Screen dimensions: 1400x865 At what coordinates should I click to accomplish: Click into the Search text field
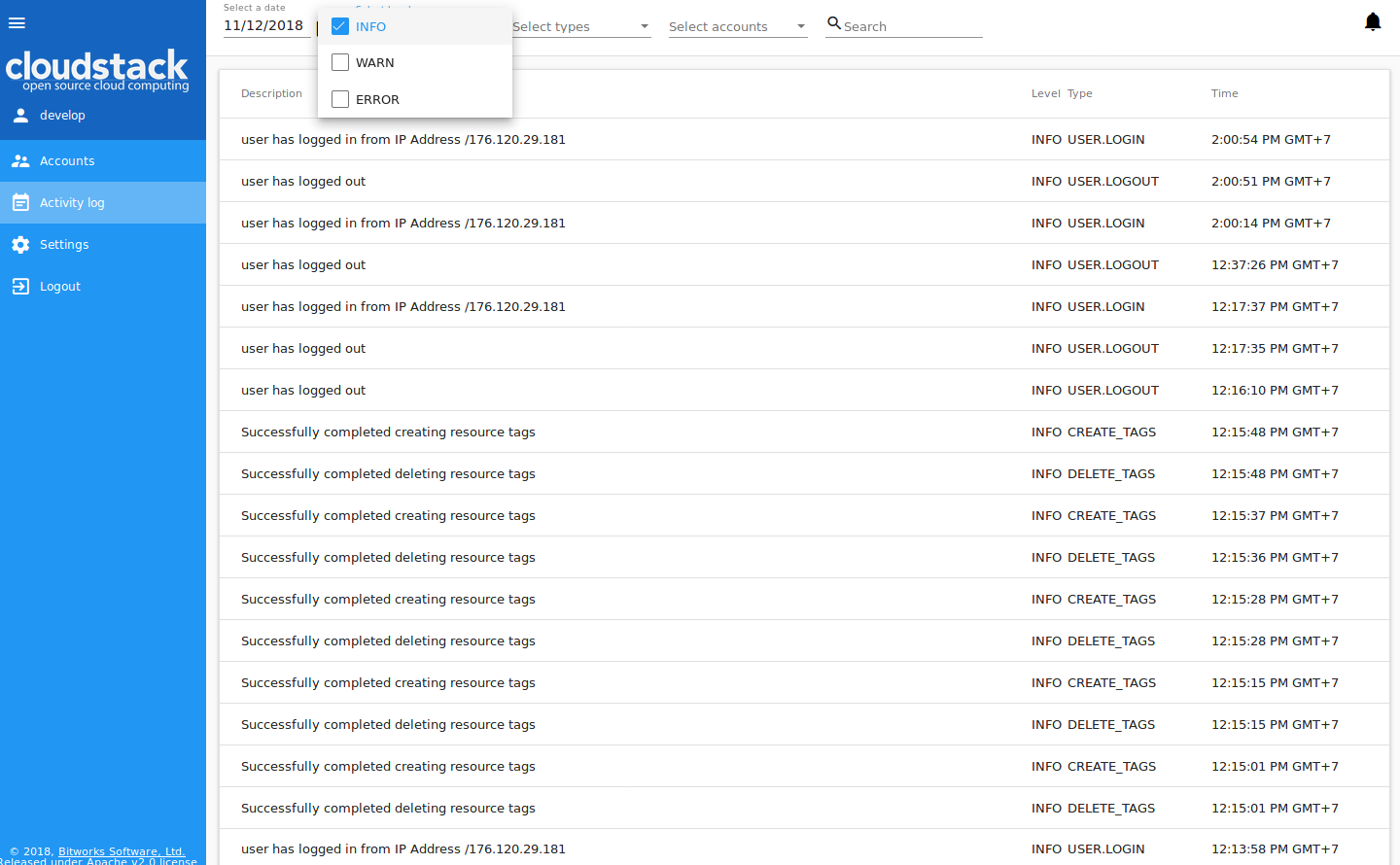click(911, 27)
